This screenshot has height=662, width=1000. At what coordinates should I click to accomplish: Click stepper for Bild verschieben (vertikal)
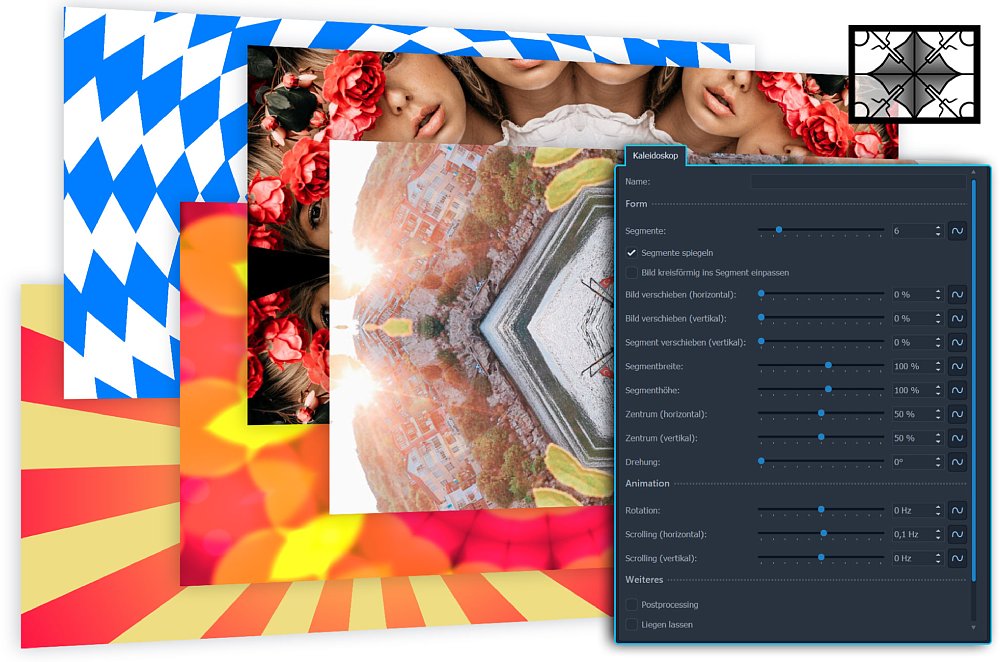click(938, 318)
